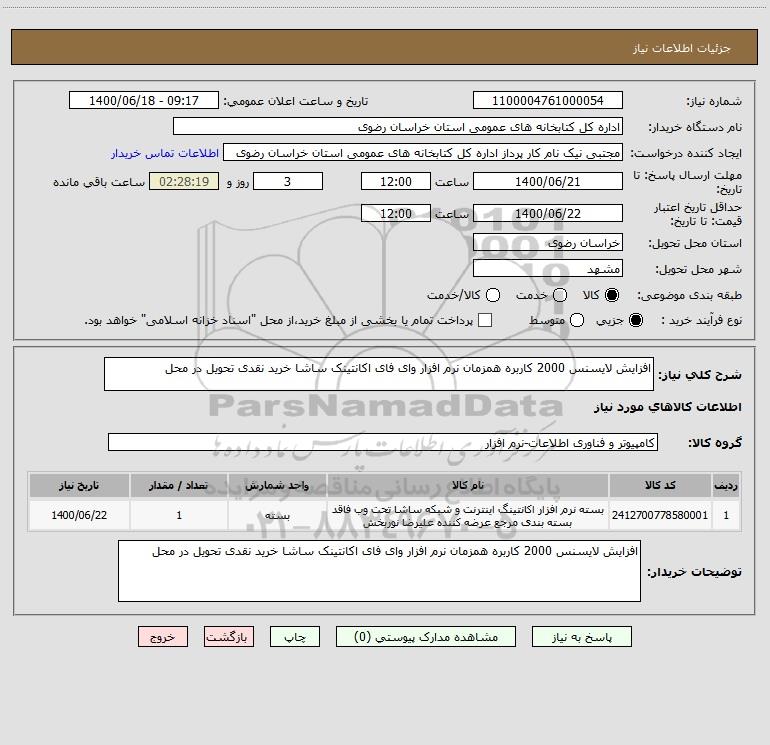
Task: Click the delivery city field مشهد
Action: [x=548, y=269]
